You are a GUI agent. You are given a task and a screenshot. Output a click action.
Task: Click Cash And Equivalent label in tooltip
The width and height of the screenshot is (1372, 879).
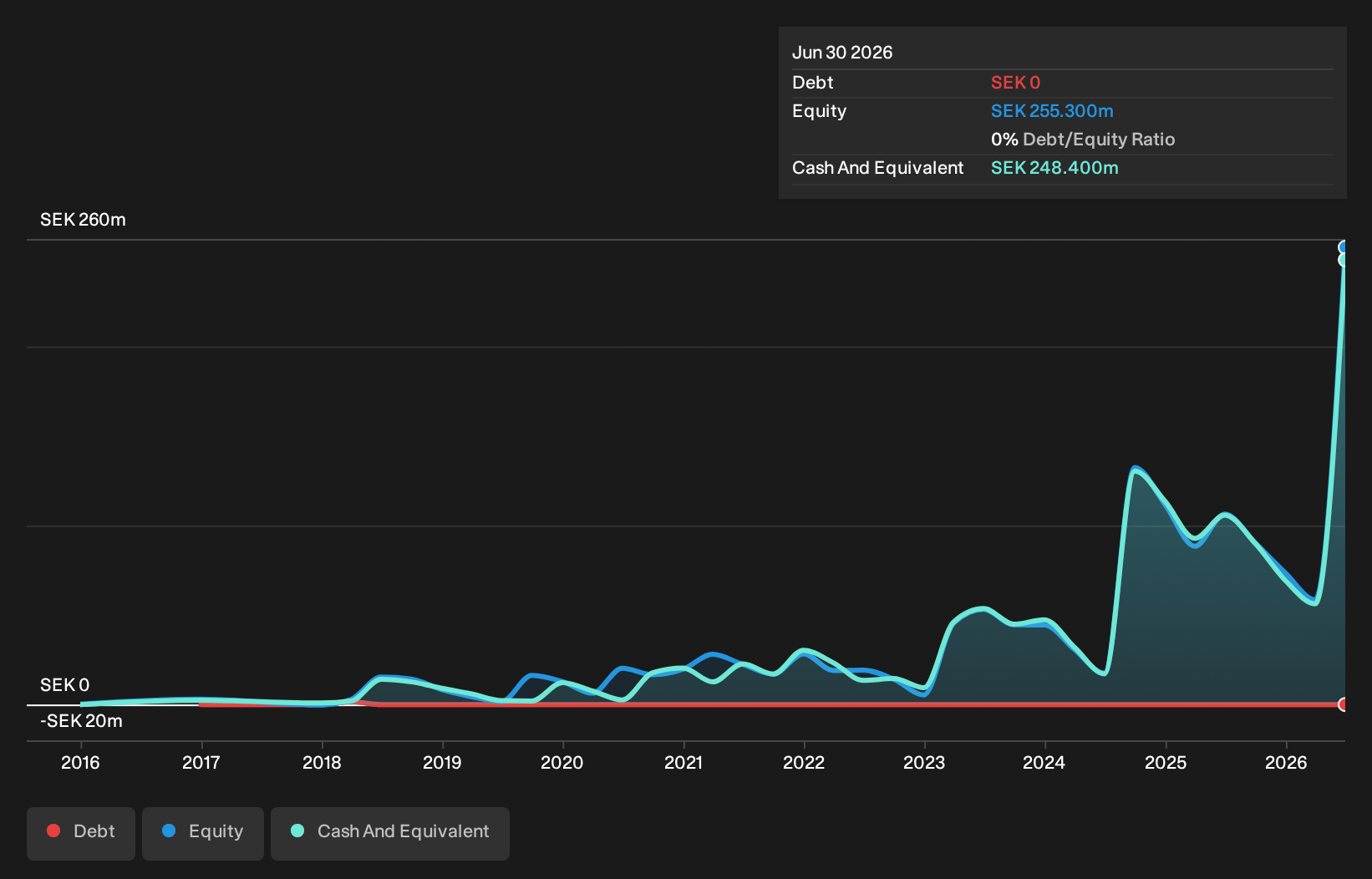[x=877, y=168]
